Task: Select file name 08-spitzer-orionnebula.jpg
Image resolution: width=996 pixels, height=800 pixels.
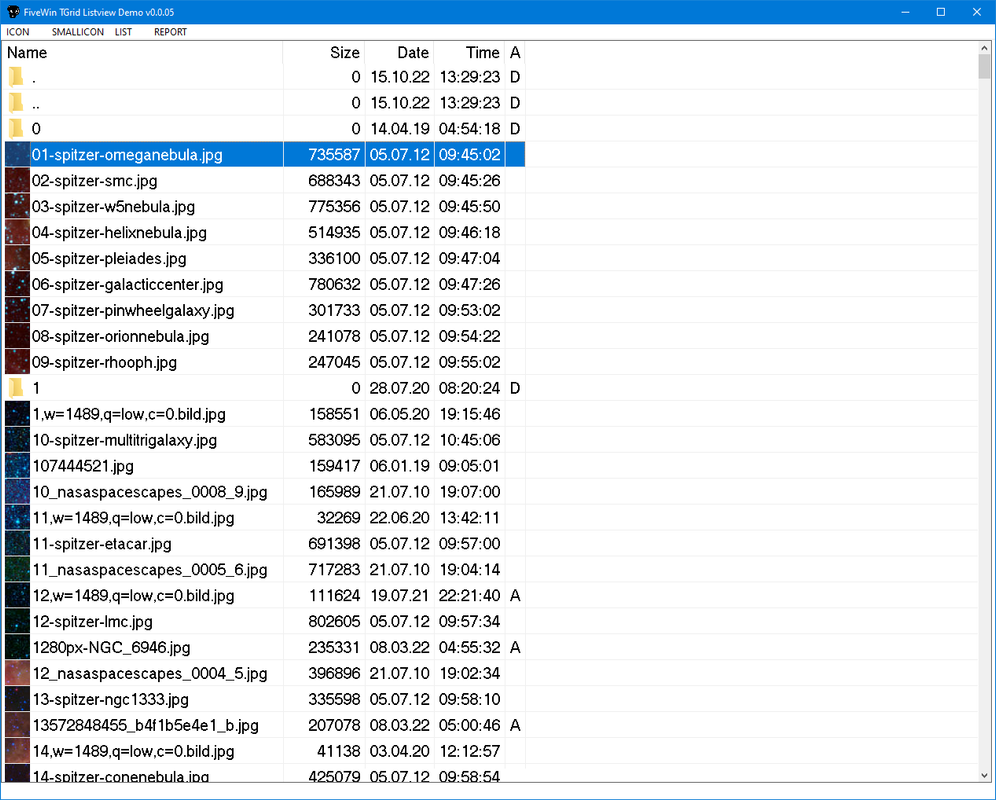Action: (x=121, y=337)
